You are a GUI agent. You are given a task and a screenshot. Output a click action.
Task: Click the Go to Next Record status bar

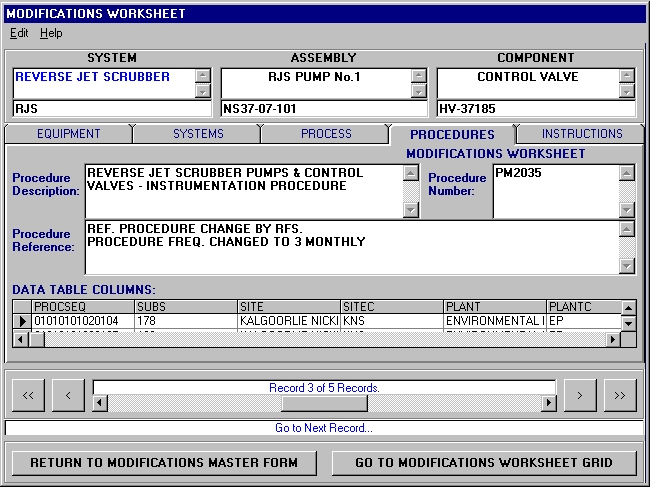[x=324, y=428]
